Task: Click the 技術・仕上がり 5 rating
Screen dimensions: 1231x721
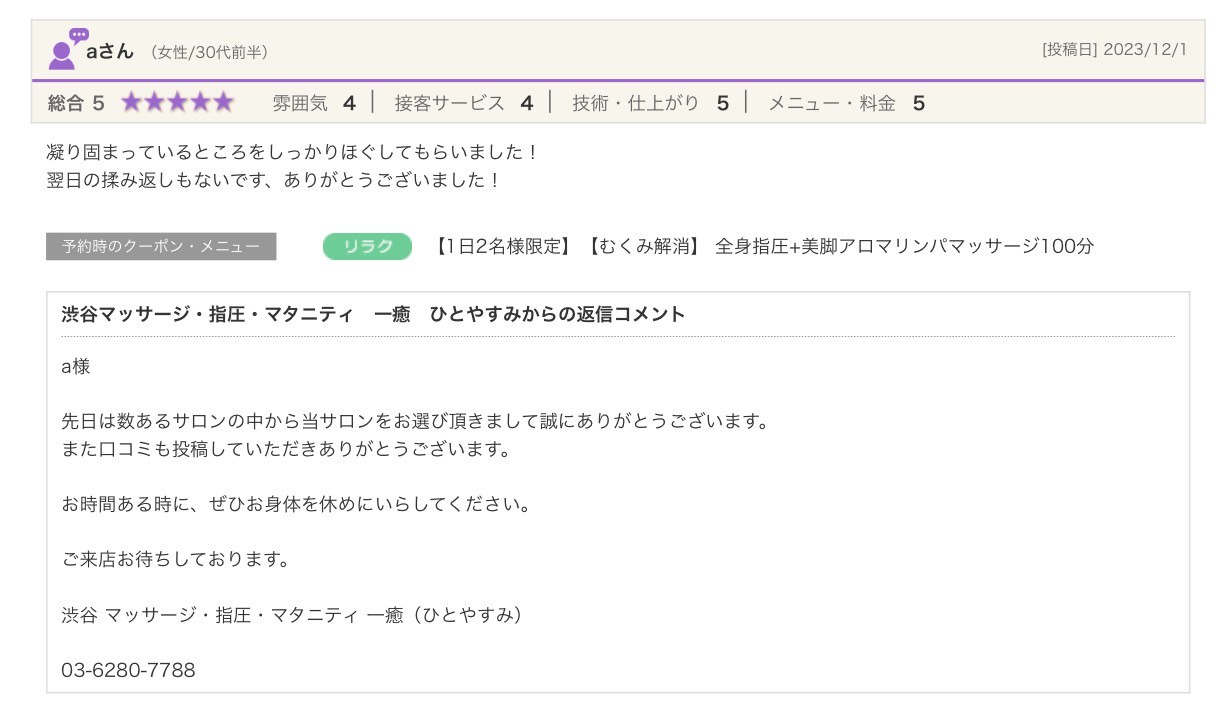Action: click(x=650, y=102)
